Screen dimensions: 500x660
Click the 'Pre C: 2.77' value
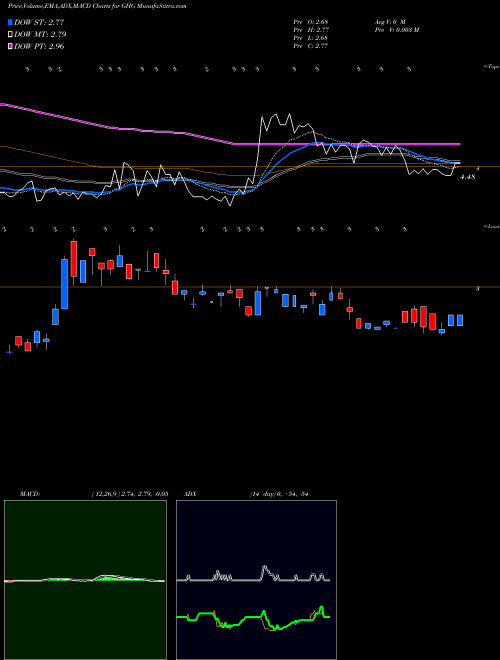[311, 46]
